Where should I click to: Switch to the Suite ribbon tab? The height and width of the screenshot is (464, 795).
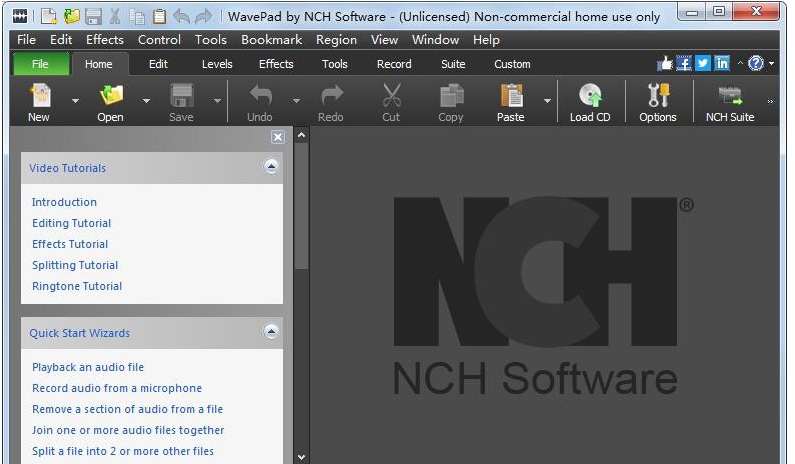click(x=453, y=64)
